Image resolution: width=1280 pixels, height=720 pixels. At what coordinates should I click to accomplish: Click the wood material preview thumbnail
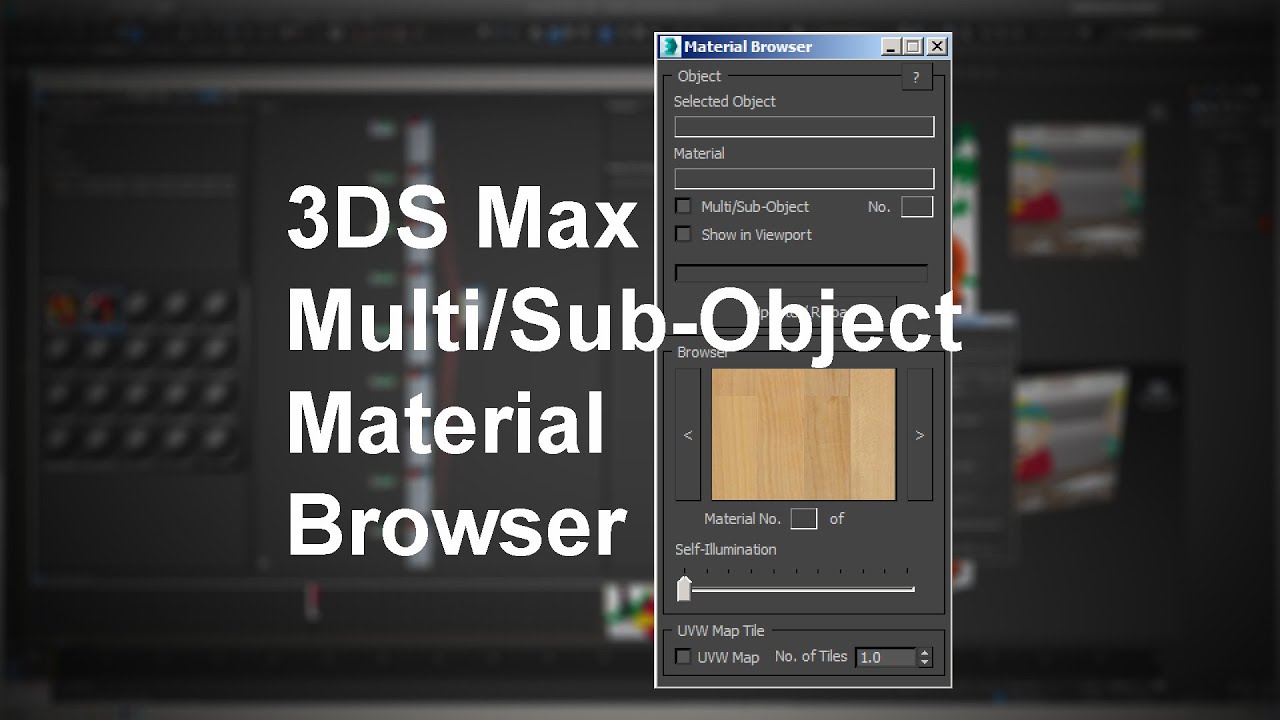804,434
